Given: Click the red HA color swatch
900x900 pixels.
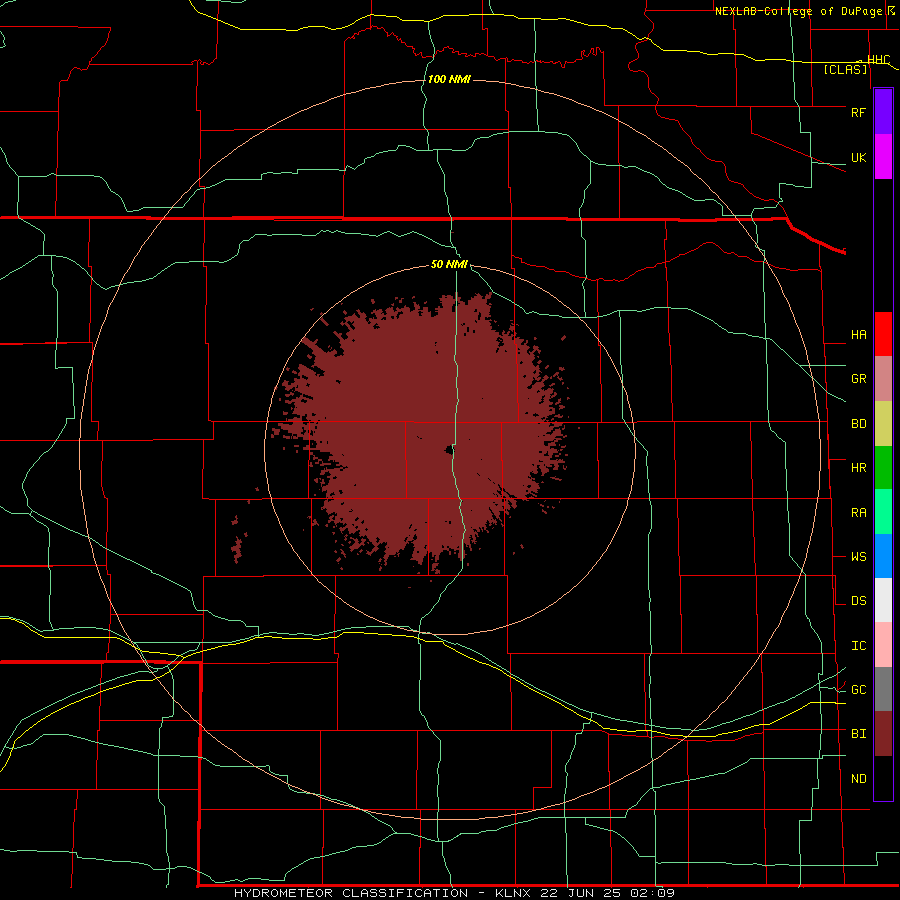Looking at the screenshot, I should point(883,334).
